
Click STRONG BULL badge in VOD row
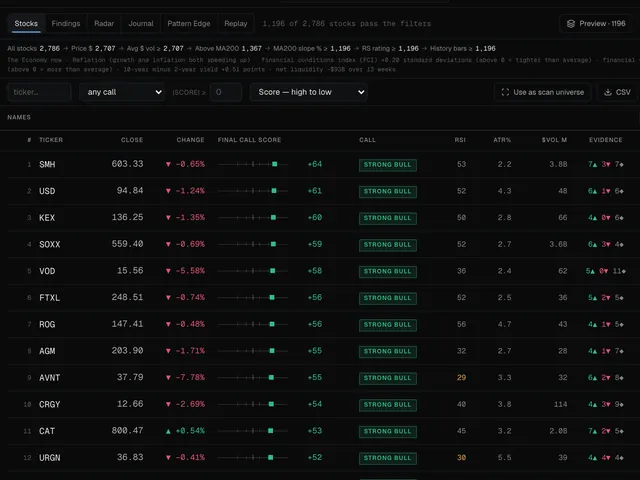click(388, 271)
